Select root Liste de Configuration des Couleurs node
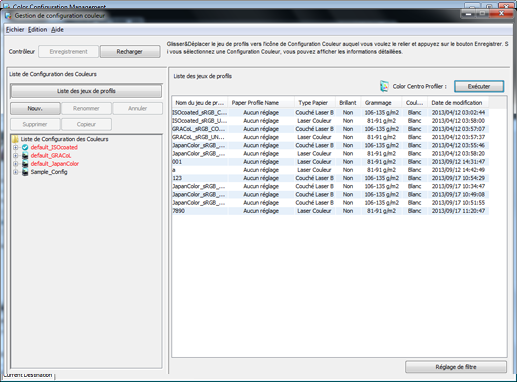Viewport: 517px width, 382px height. coord(64,139)
